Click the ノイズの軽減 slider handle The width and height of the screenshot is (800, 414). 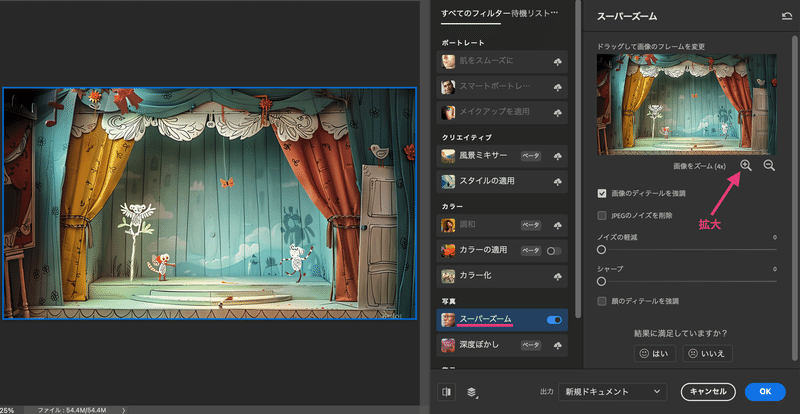coord(602,250)
